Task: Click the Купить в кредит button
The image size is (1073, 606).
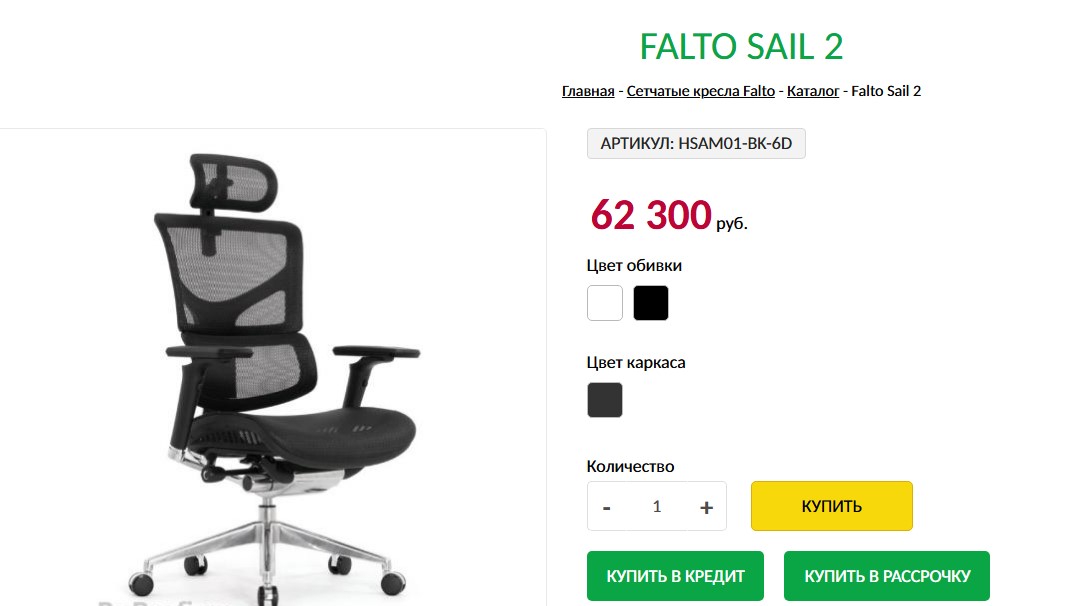Action: [x=675, y=576]
